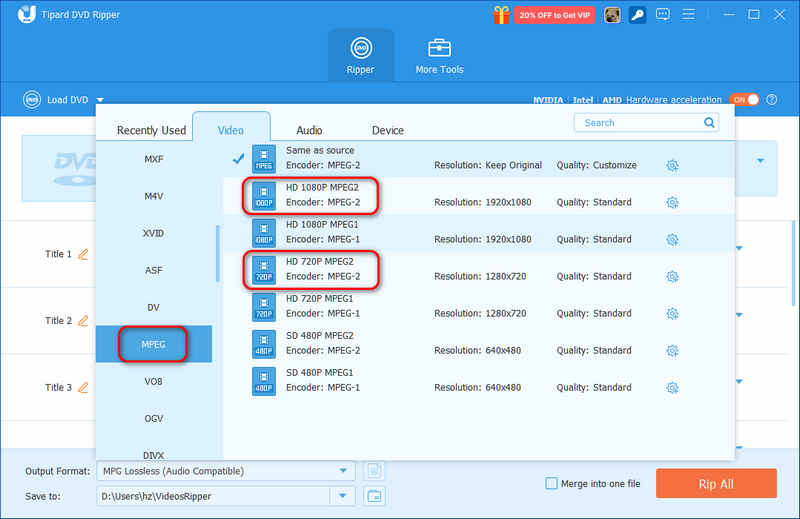Select XVID in the format list
This screenshot has width=800, height=519.
pyautogui.click(x=154, y=233)
